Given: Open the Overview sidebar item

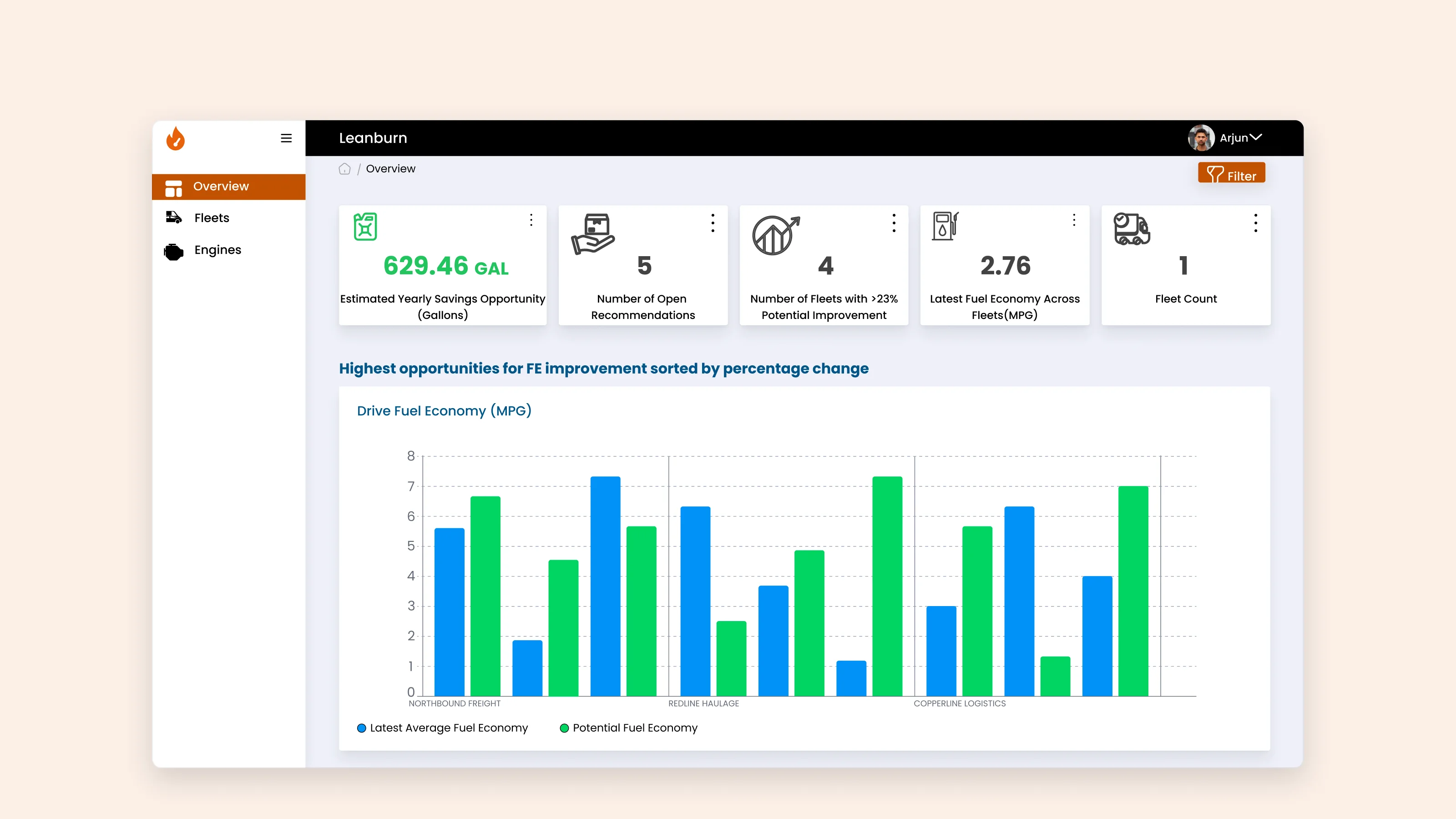Looking at the screenshot, I should [x=228, y=187].
